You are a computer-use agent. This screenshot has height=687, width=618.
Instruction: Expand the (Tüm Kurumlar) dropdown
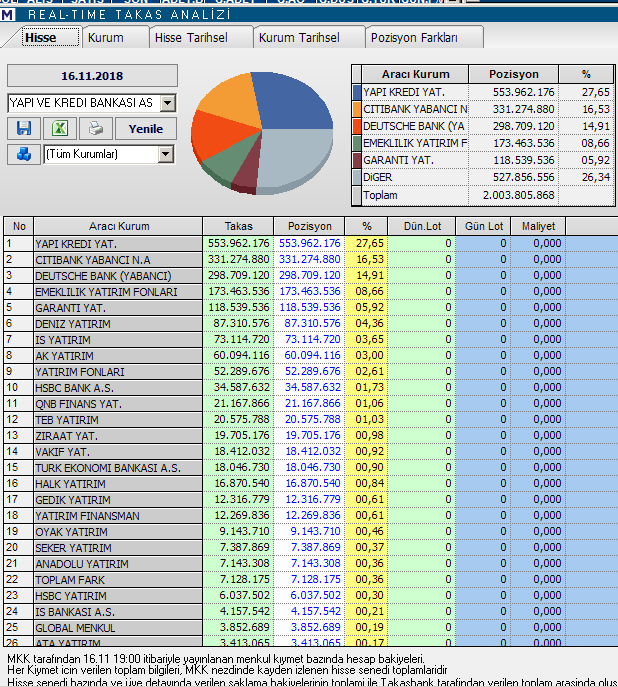(166, 154)
